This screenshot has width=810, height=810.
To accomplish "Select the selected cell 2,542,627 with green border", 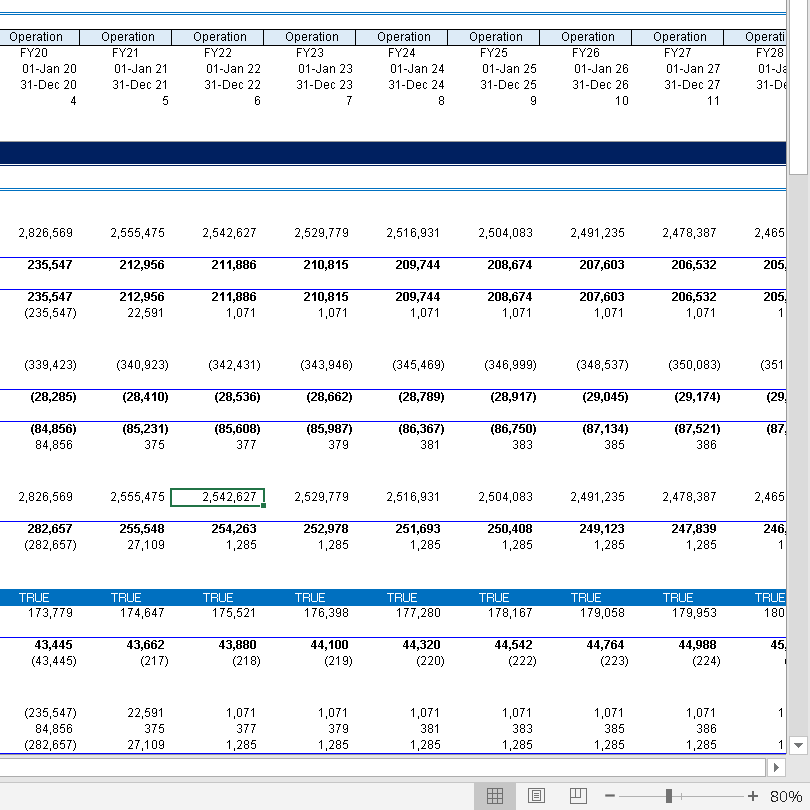I will point(217,497).
